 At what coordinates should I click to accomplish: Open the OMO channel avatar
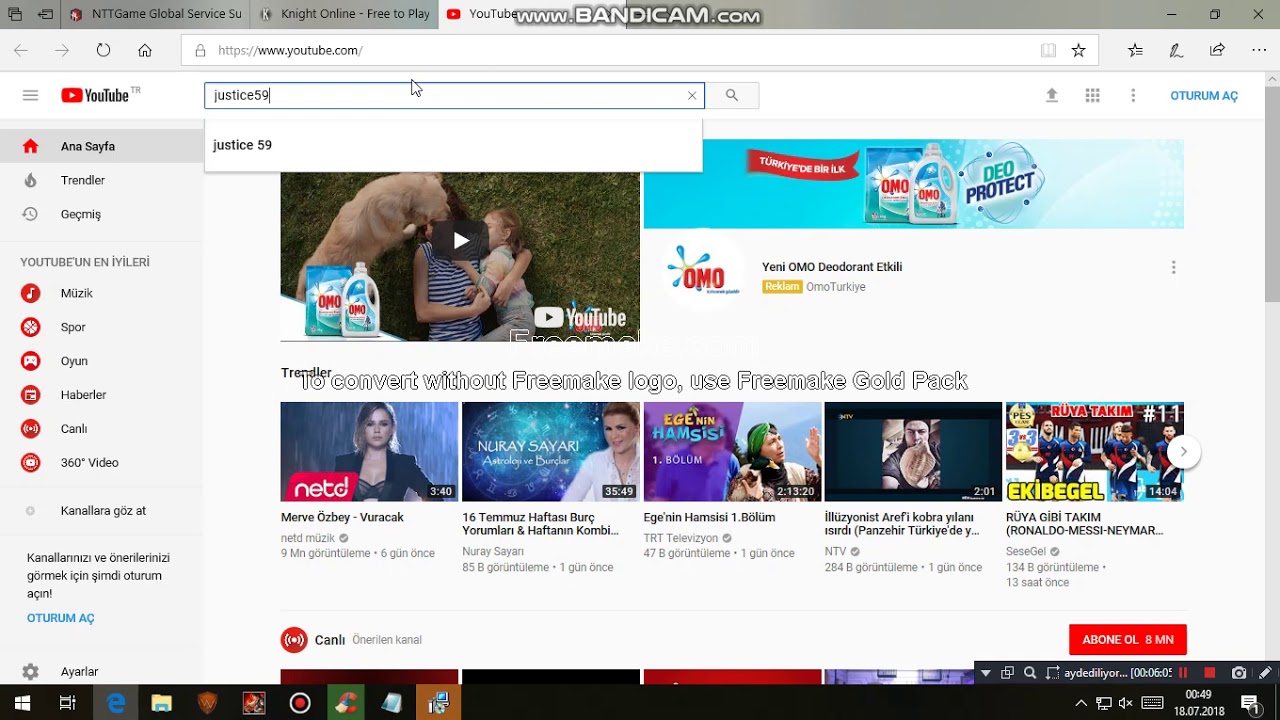click(x=705, y=272)
